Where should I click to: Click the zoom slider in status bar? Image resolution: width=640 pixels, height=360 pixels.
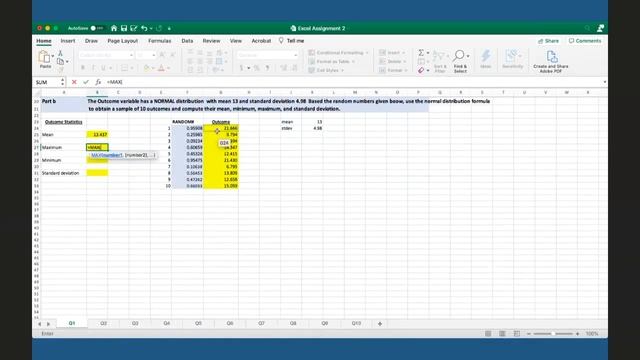553,333
